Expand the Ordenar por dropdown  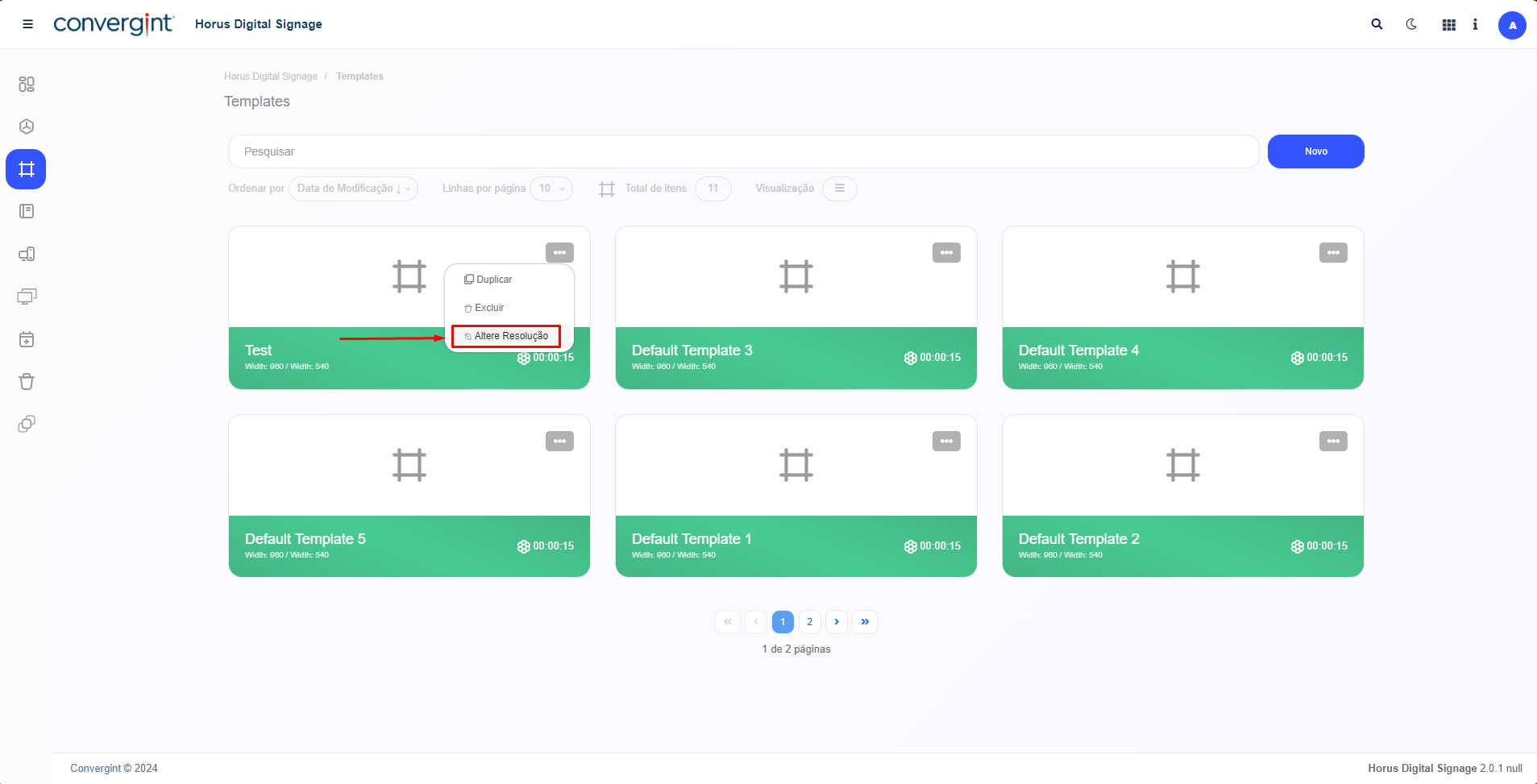(353, 189)
